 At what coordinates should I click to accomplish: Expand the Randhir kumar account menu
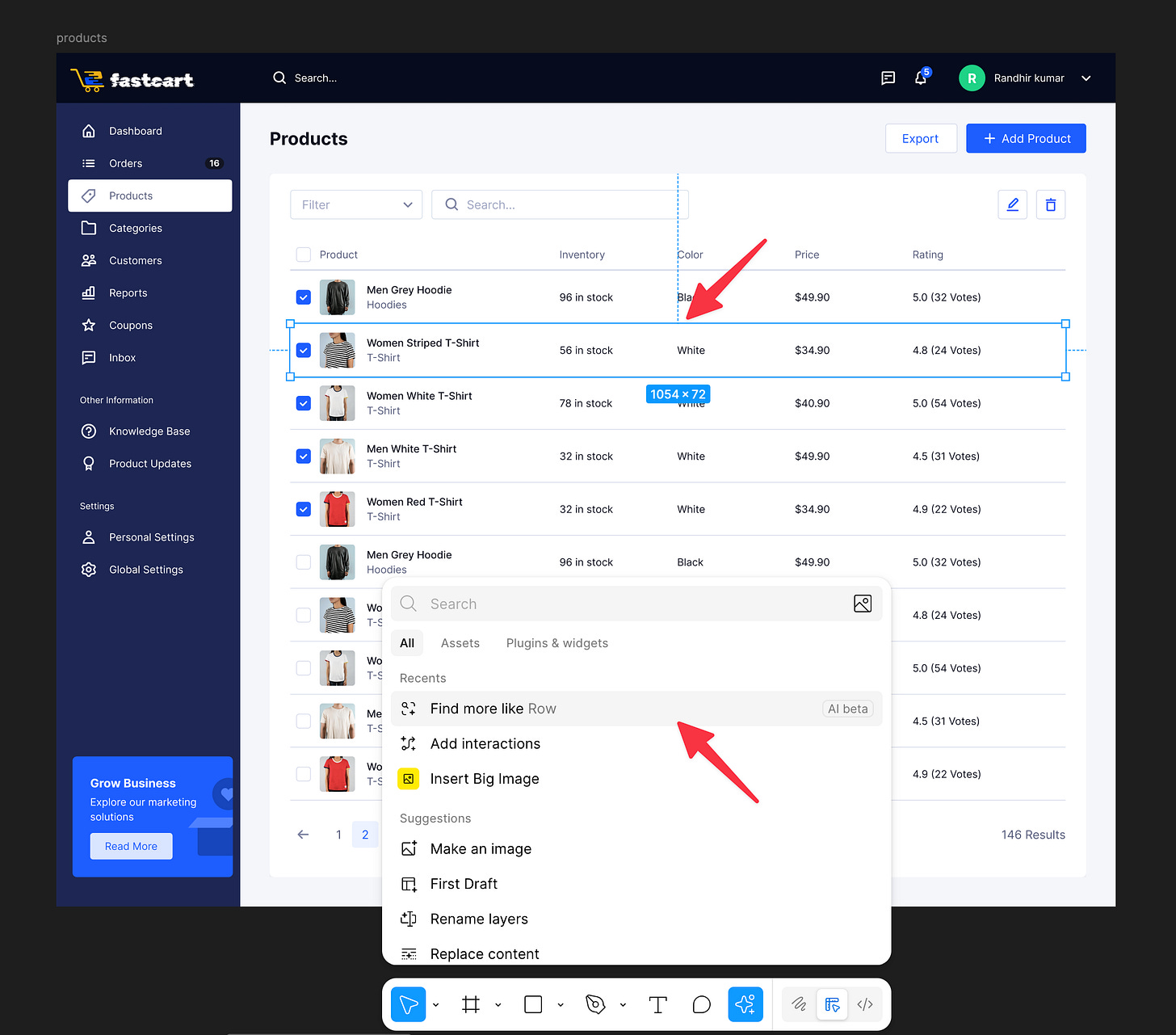(x=1086, y=78)
